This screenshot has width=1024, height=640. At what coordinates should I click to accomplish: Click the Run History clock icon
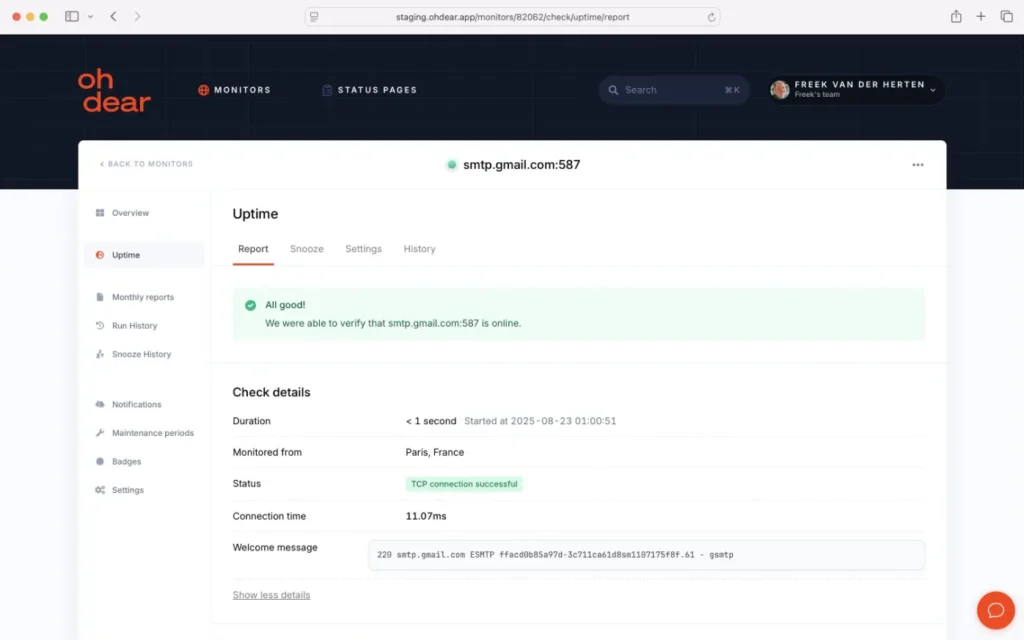coord(100,325)
